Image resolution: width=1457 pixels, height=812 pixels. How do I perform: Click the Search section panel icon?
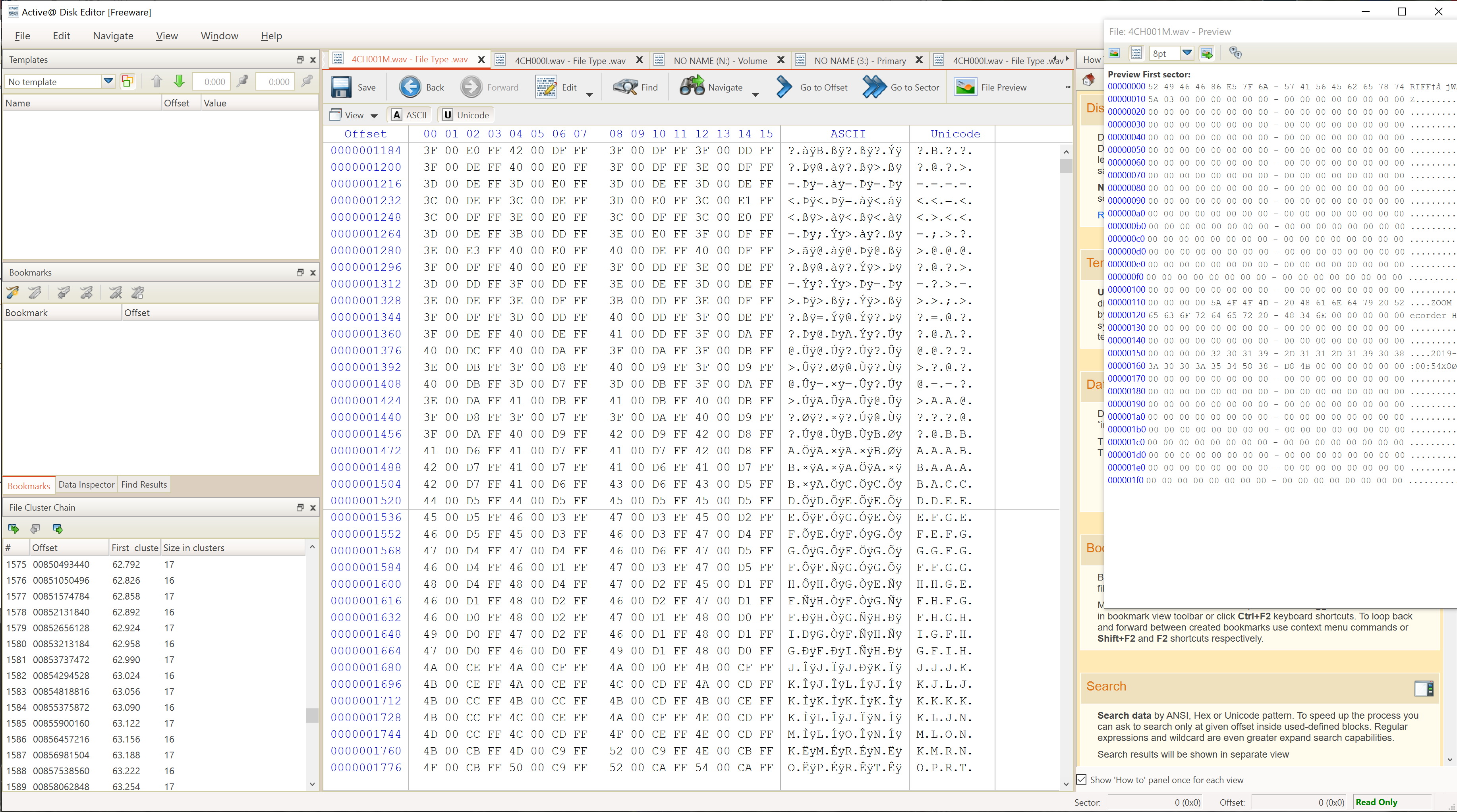[1424, 688]
